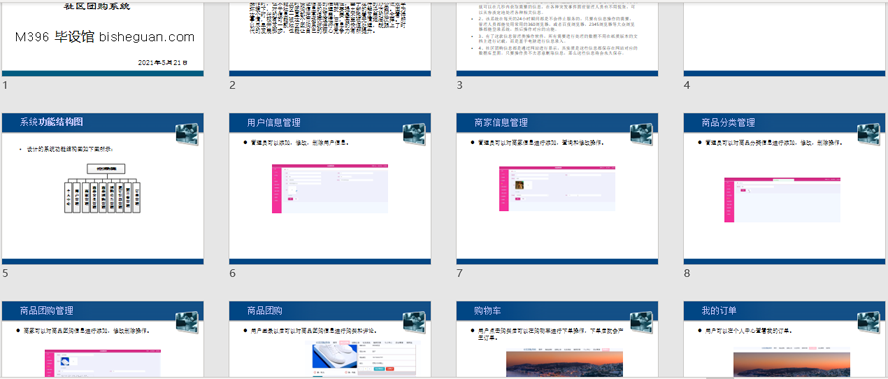Select the blank slide 4 thumbnail
The height and width of the screenshot is (379, 888).
(x=785, y=39)
